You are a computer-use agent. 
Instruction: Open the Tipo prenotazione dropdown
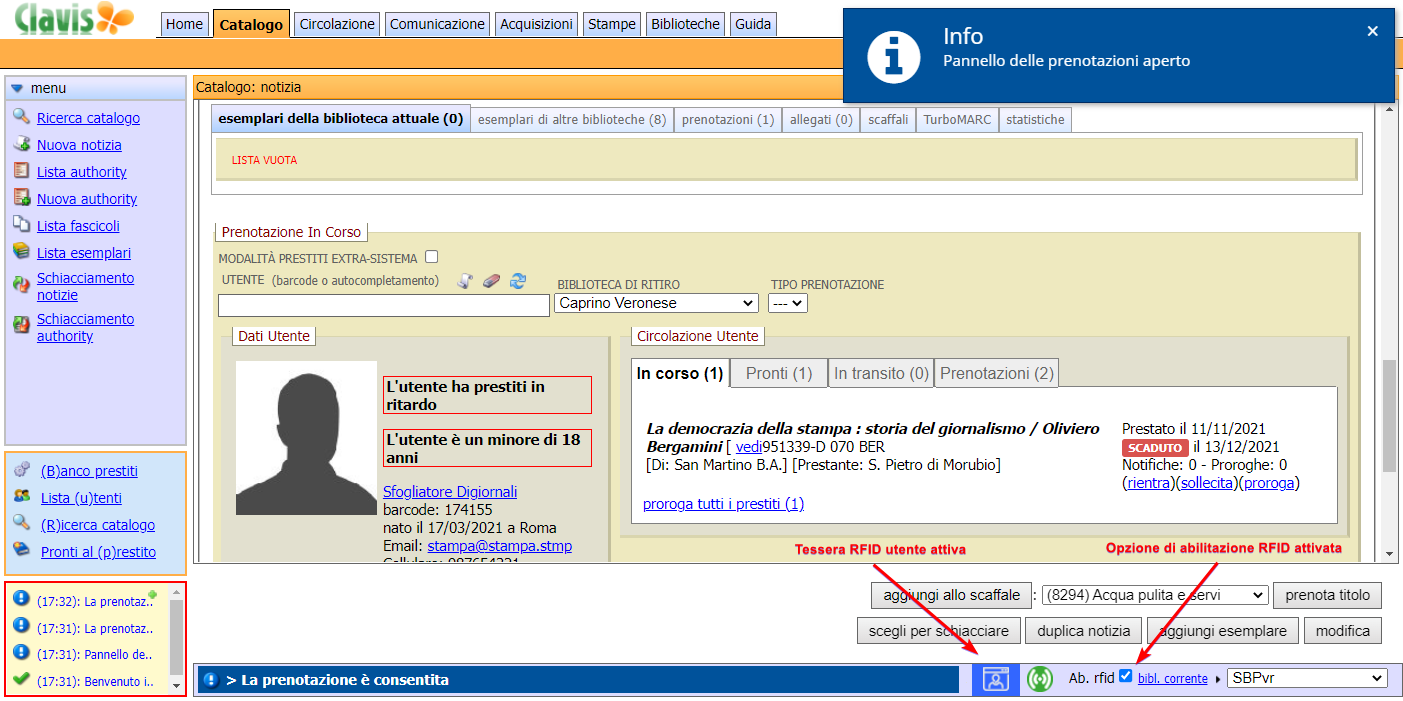point(787,303)
